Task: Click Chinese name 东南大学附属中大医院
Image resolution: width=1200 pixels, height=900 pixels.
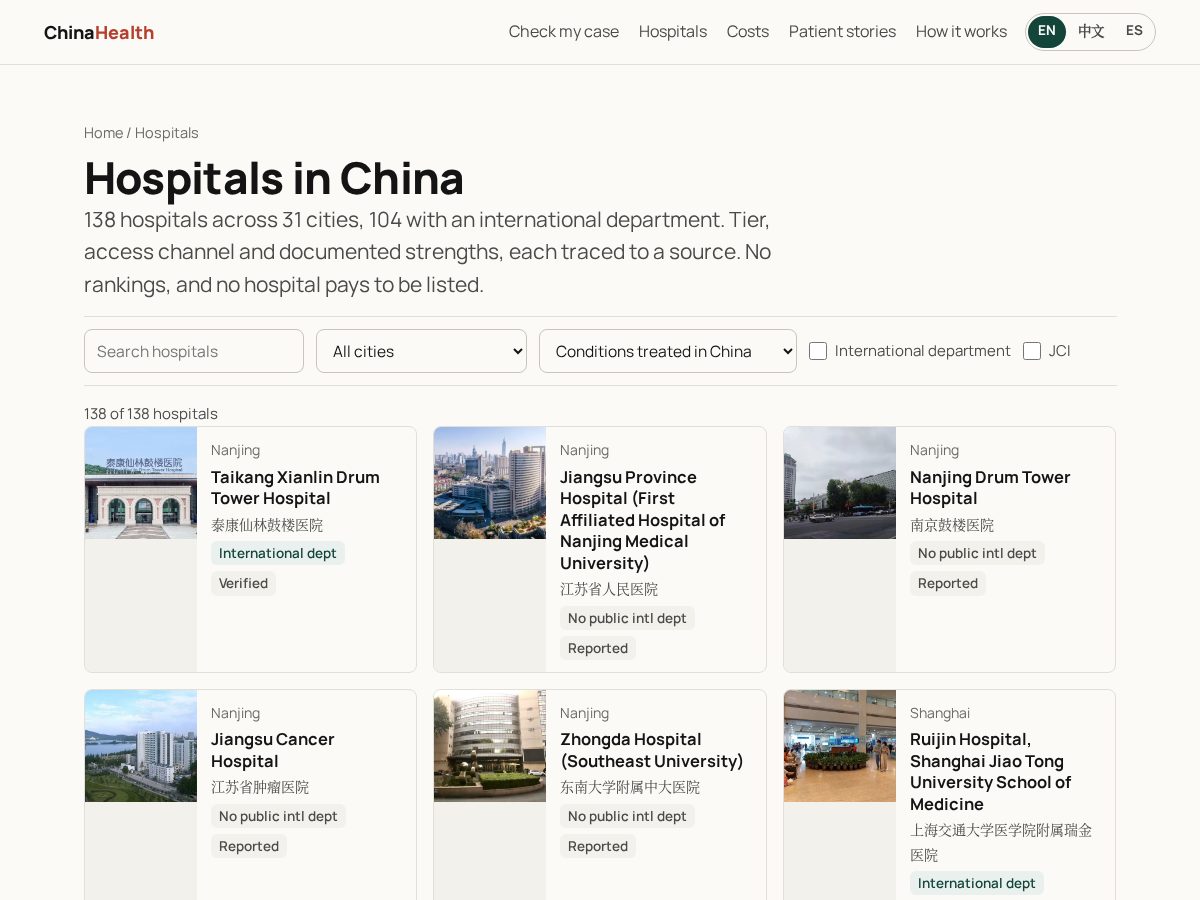Action: [630, 787]
